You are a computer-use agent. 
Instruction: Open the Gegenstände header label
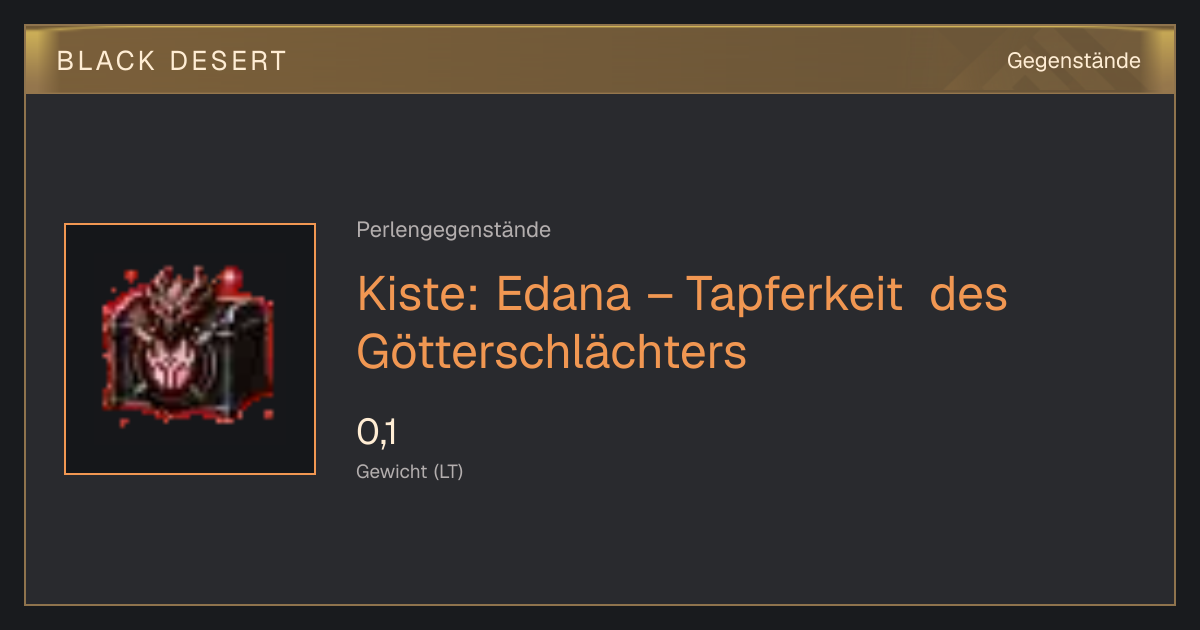tap(1073, 61)
